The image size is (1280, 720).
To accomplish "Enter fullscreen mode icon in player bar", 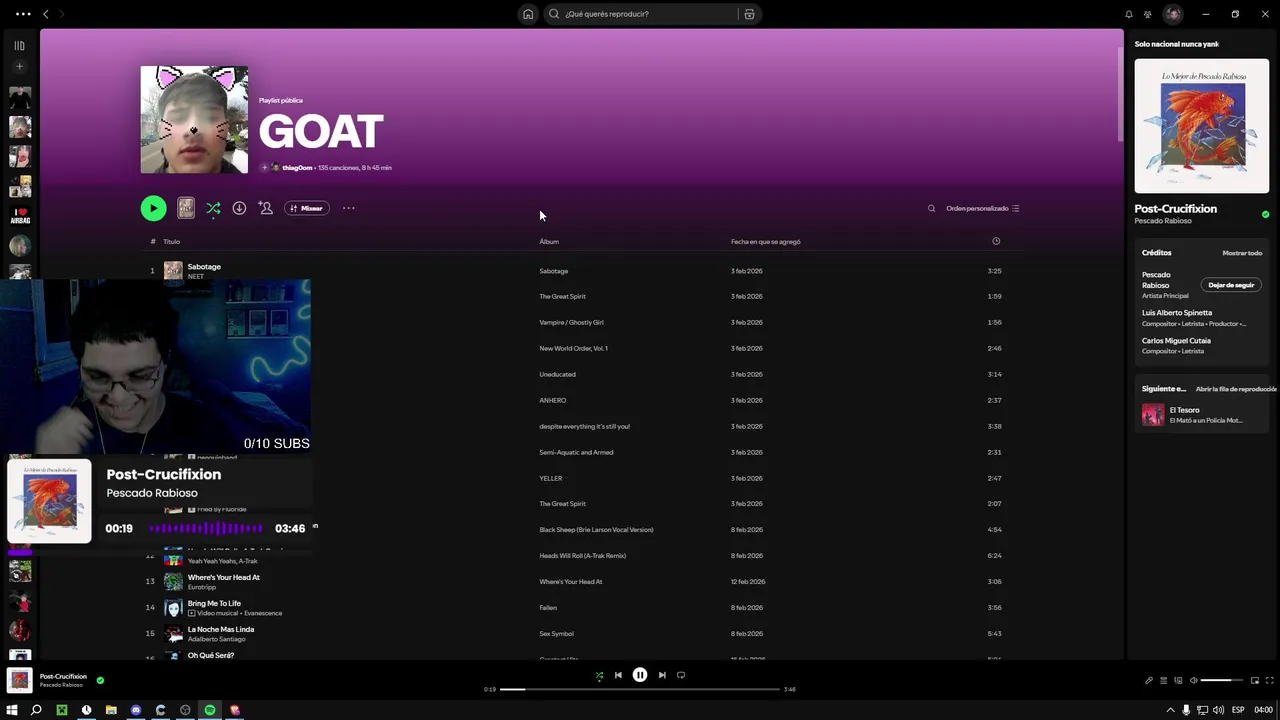I will coord(1270,680).
